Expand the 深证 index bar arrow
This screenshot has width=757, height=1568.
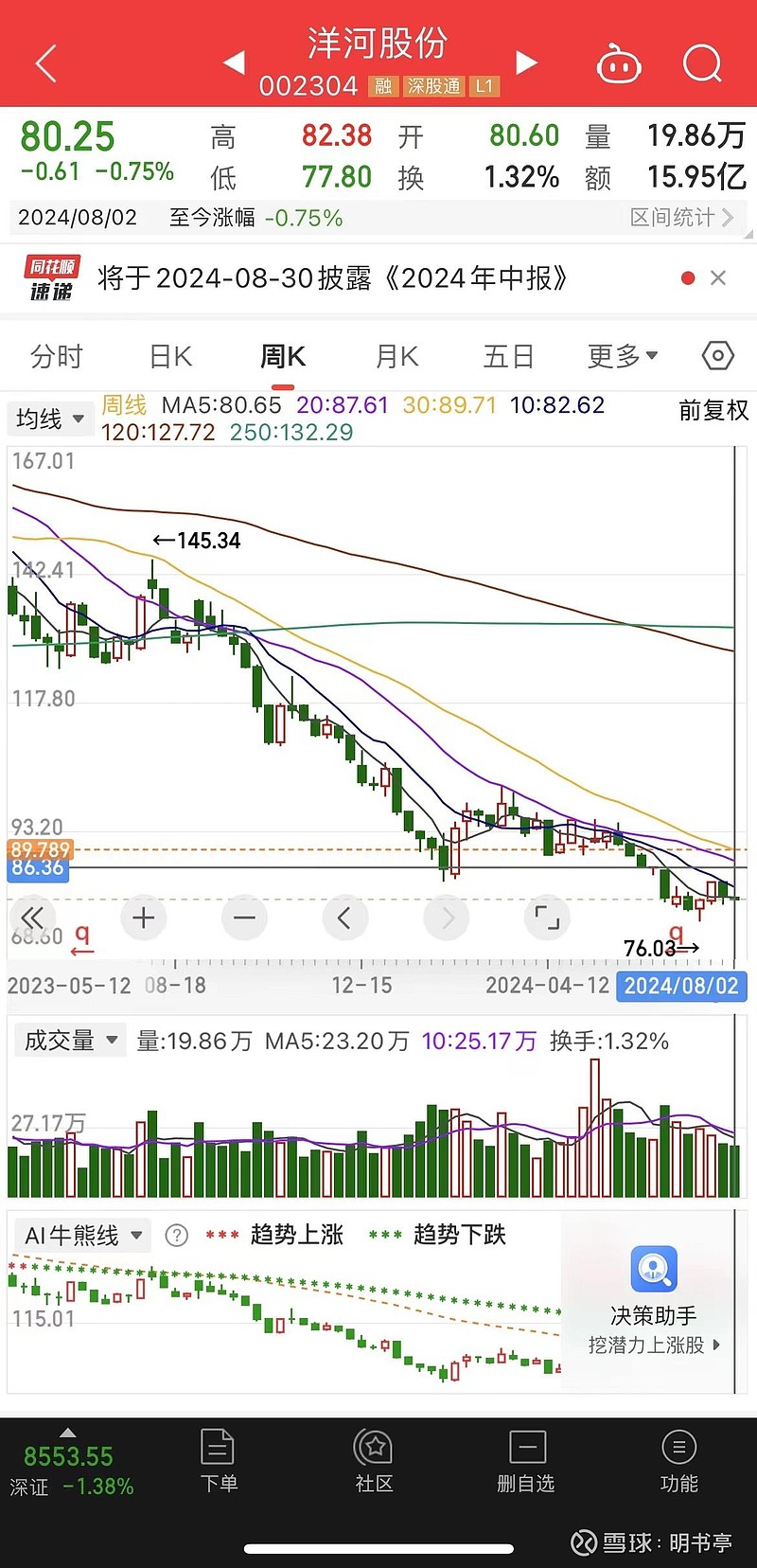(x=67, y=1433)
